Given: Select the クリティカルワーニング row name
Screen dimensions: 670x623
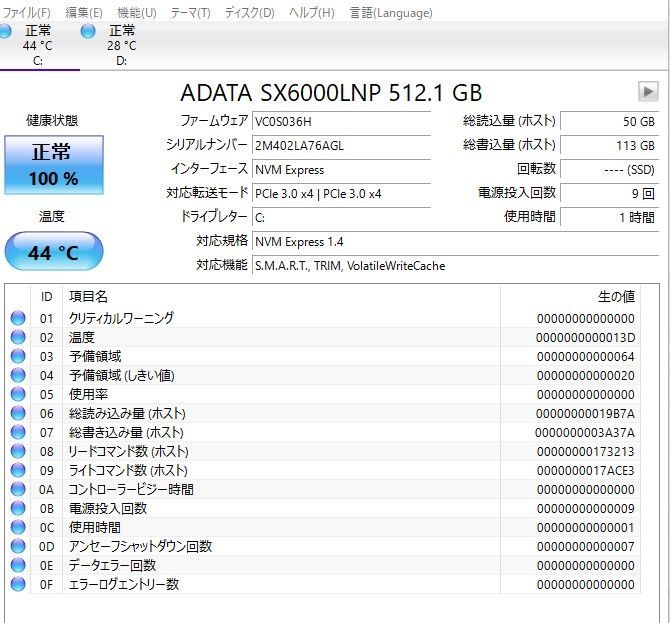Looking at the screenshot, I should tap(121, 318).
